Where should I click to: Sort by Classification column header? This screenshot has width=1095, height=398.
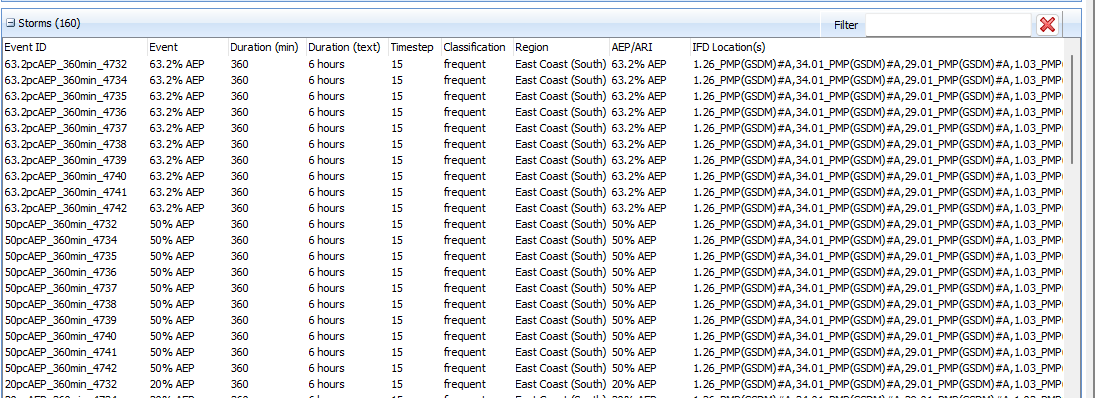click(477, 47)
